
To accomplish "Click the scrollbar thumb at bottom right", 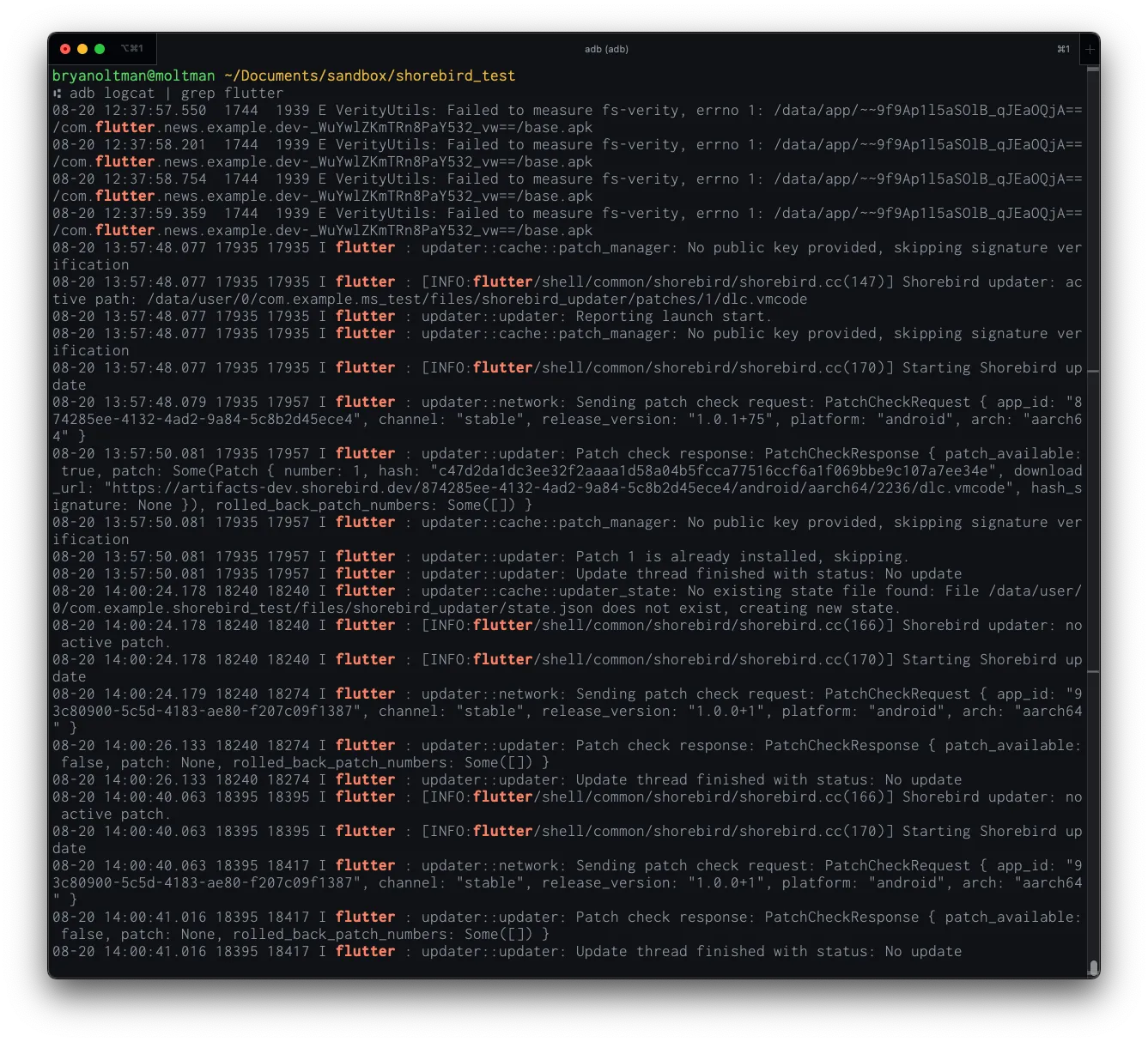I will (1093, 967).
